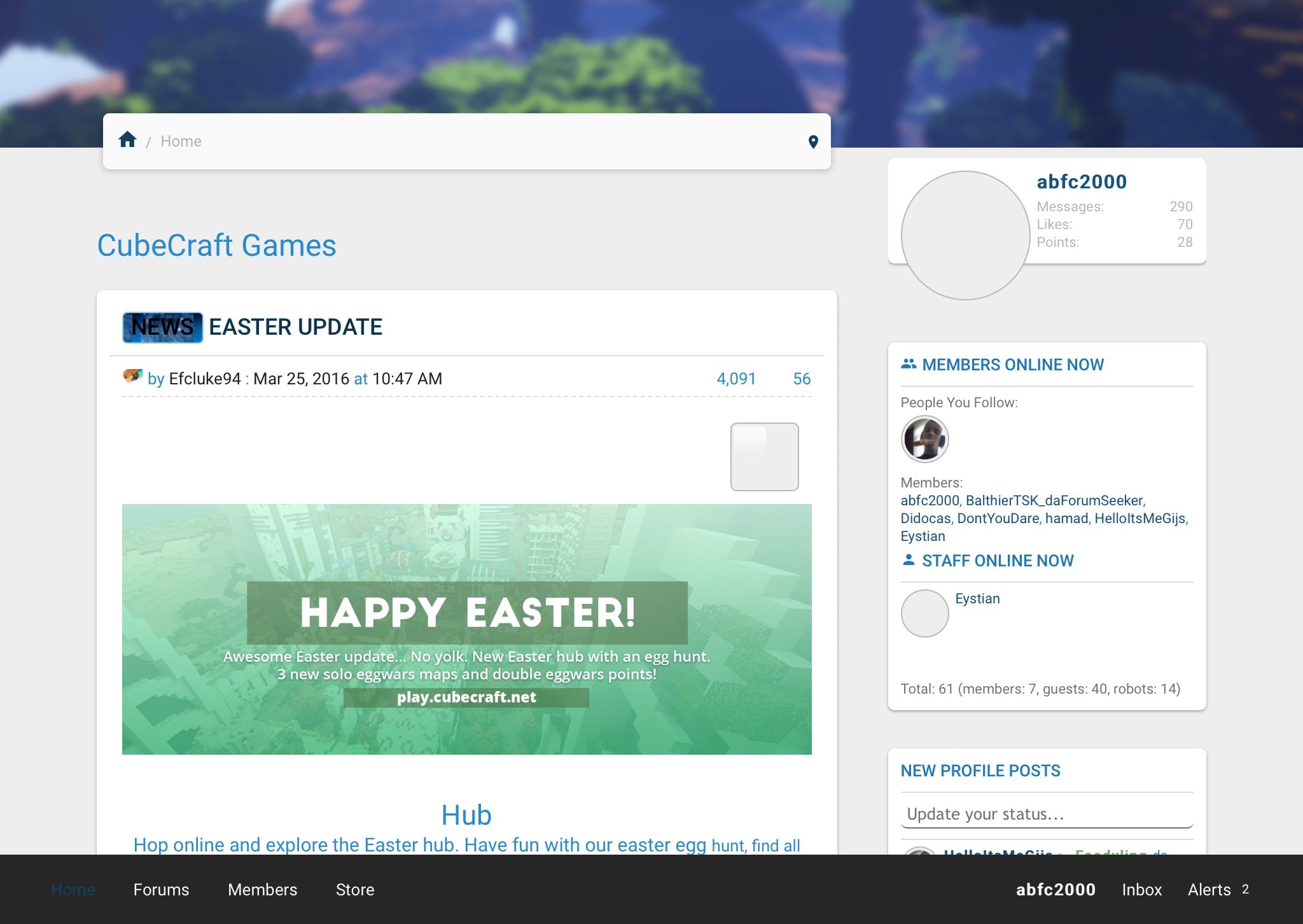Click the Staff Online Now person icon
This screenshot has width=1303, height=924.
[908, 560]
